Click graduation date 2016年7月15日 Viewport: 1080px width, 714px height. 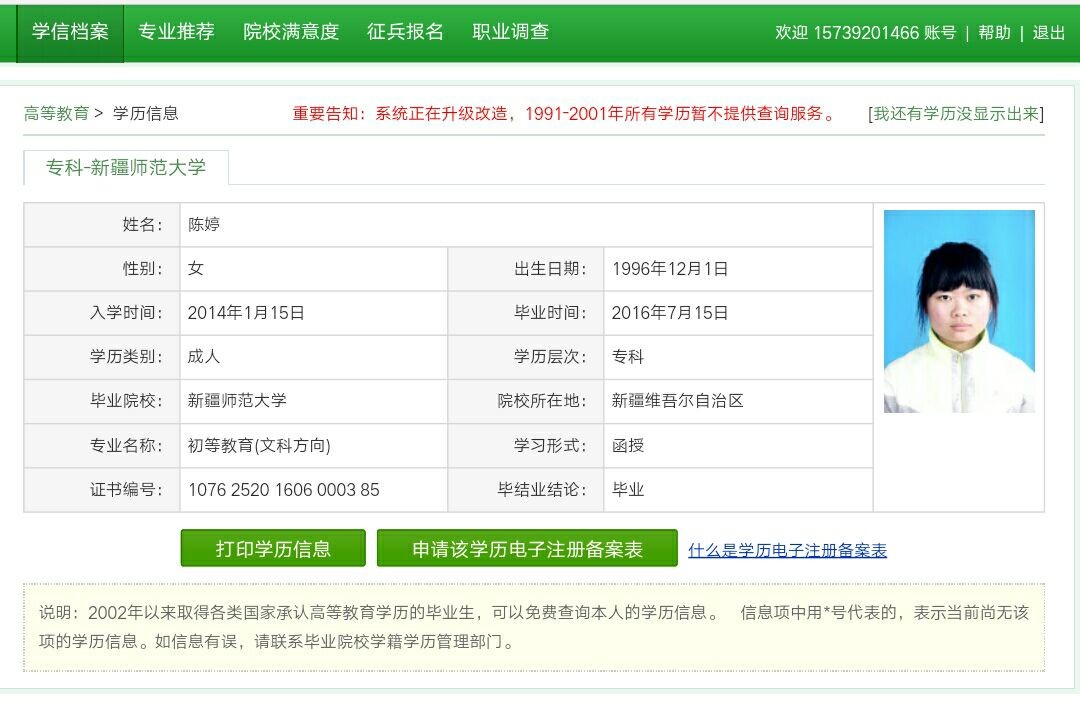point(669,313)
